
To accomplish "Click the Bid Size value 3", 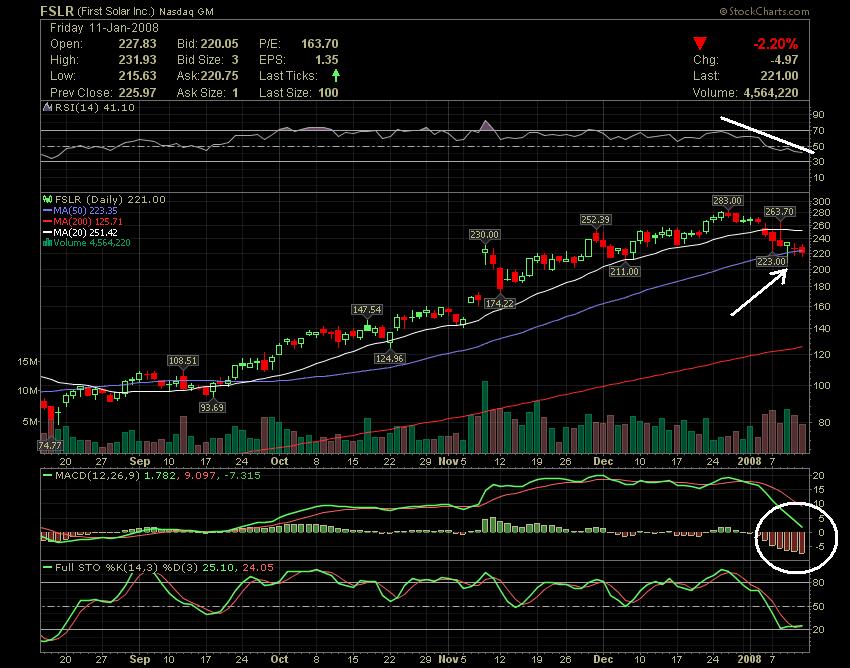I will tap(235, 60).
